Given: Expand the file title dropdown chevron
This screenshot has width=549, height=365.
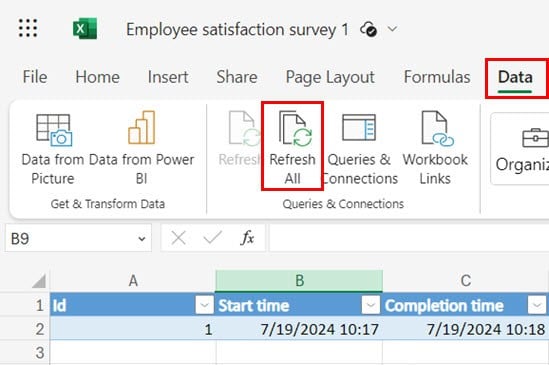Looking at the screenshot, I should click(393, 29).
